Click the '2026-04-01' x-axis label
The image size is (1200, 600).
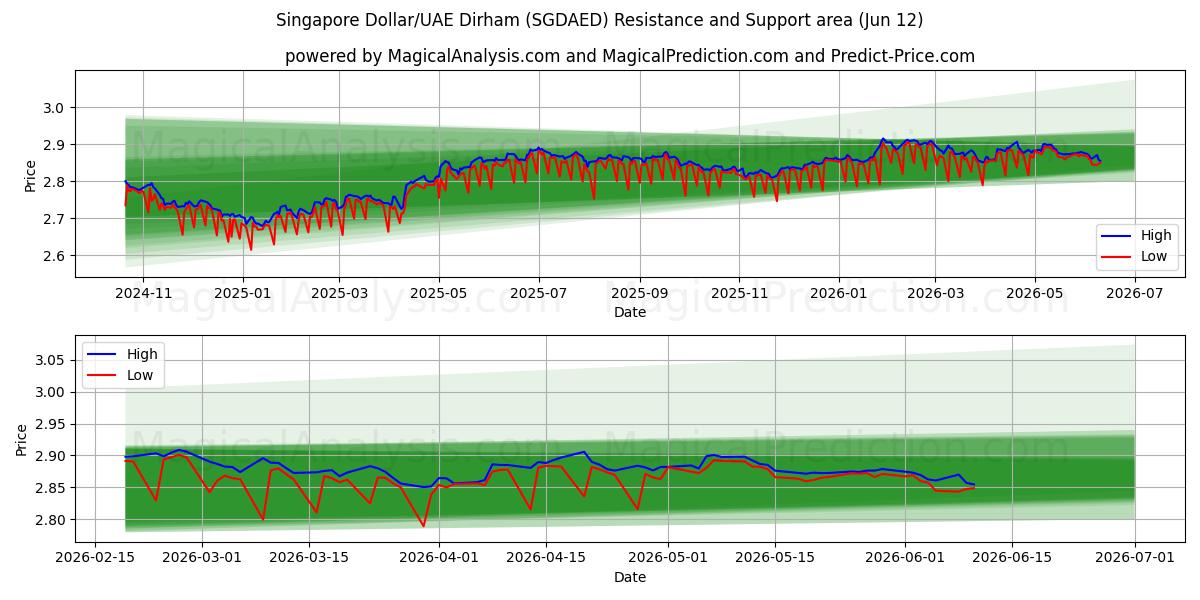click(x=438, y=559)
